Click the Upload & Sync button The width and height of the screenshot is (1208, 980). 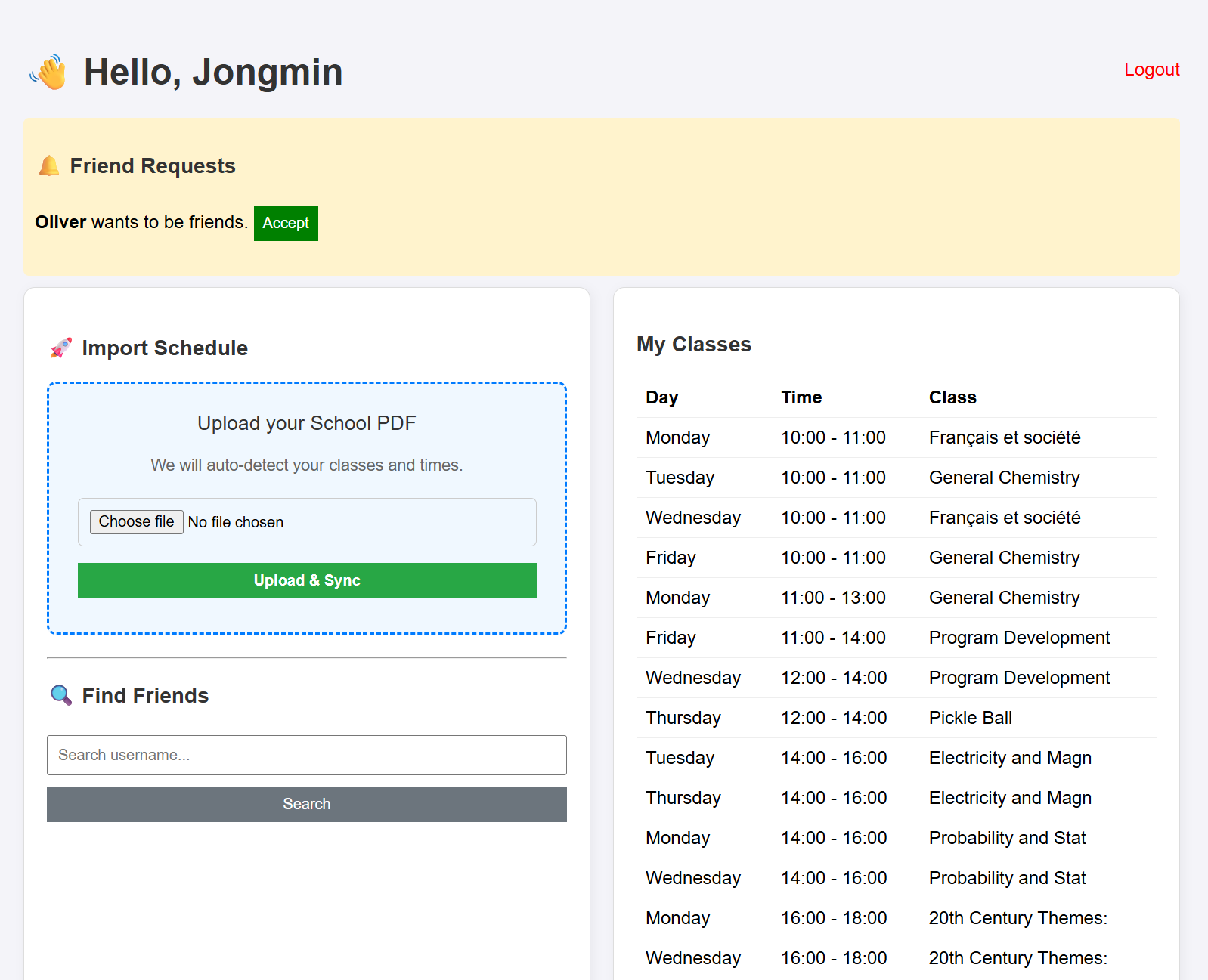(x=307, y=580)
